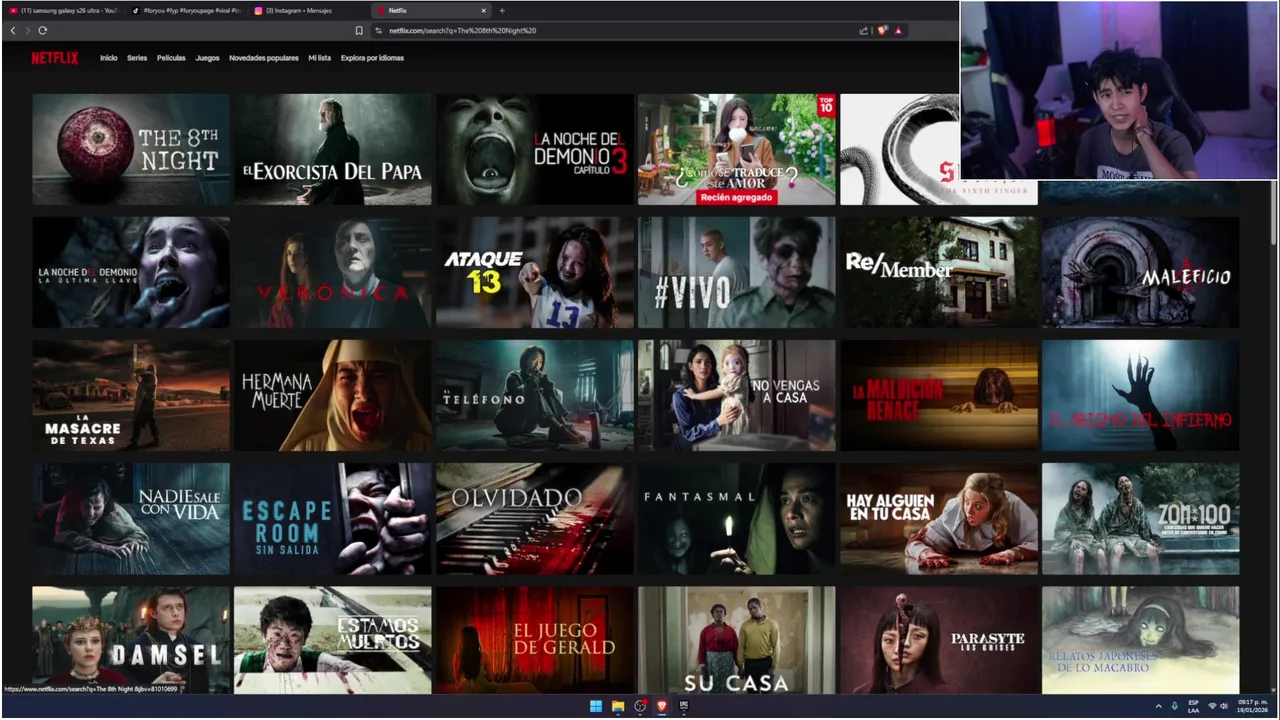Image resolution: width=1280 pixels, height=720 pixels.
Task: Open Series in Netflix navigation
Action: point(137,58)
